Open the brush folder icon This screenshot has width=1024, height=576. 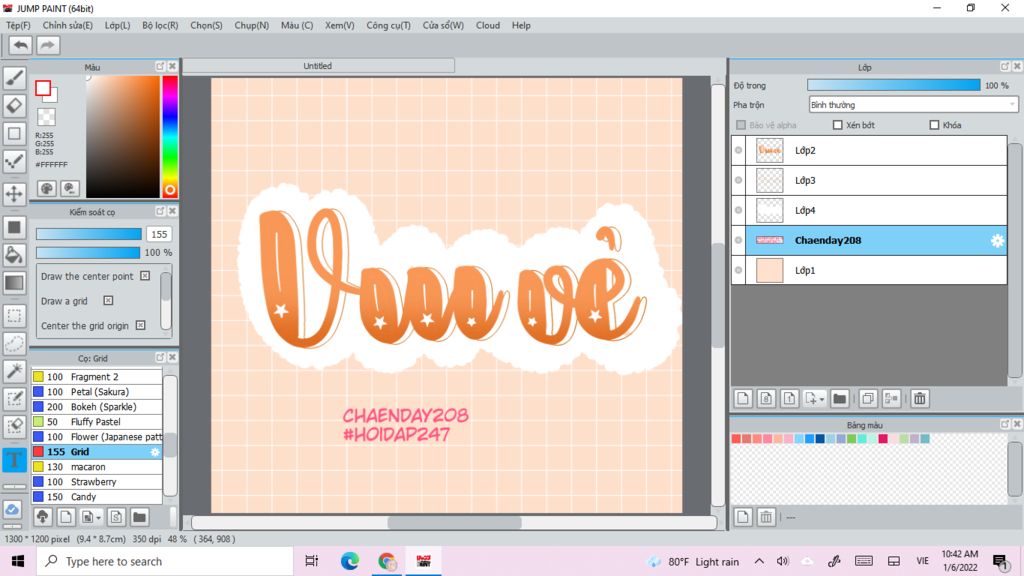(139, 517)
